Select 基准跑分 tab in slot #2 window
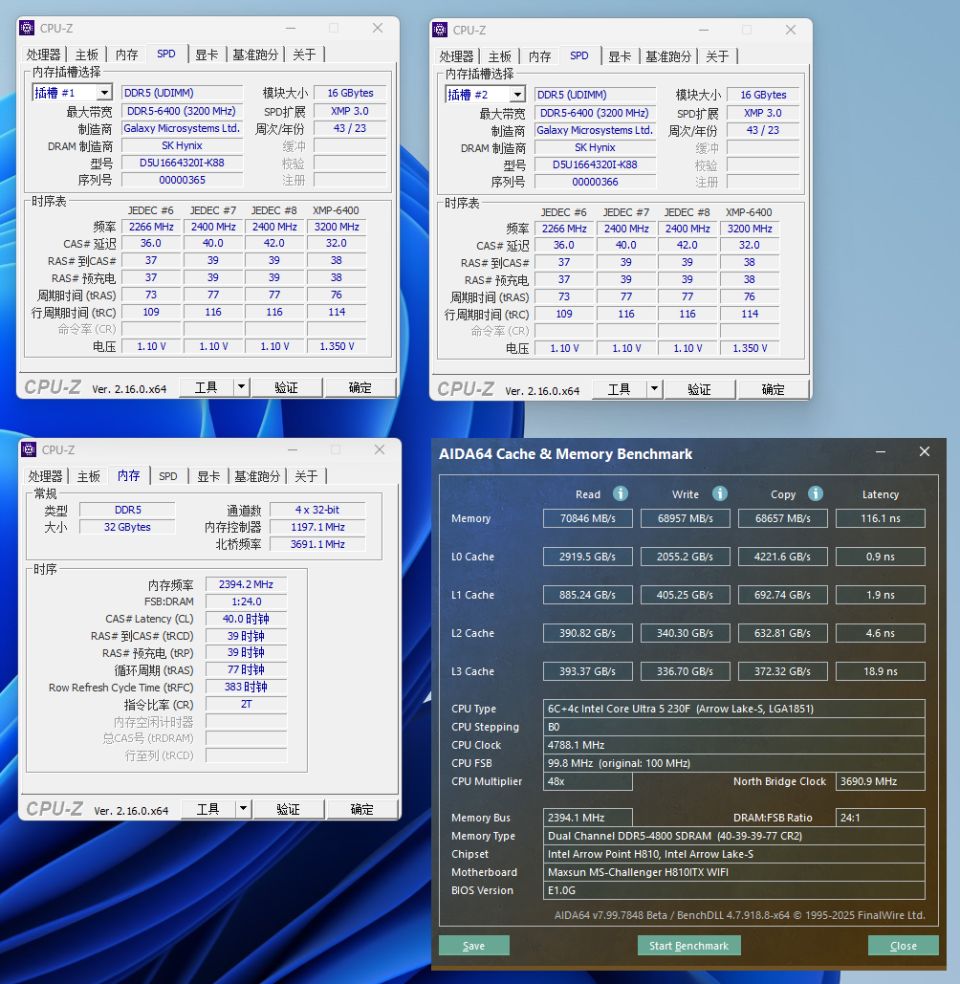Viewport: 960px width, 984px height. [x=668, y=56]
